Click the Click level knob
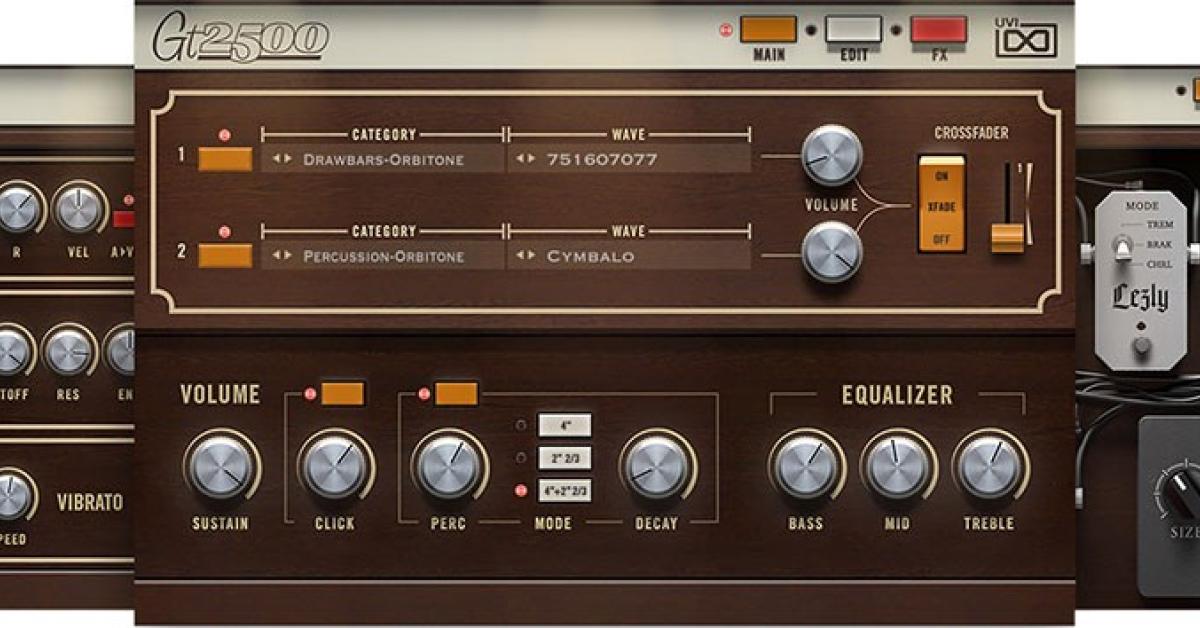Image resolution: width=1200 pixels, height=628 pixels. pos(335,467)
